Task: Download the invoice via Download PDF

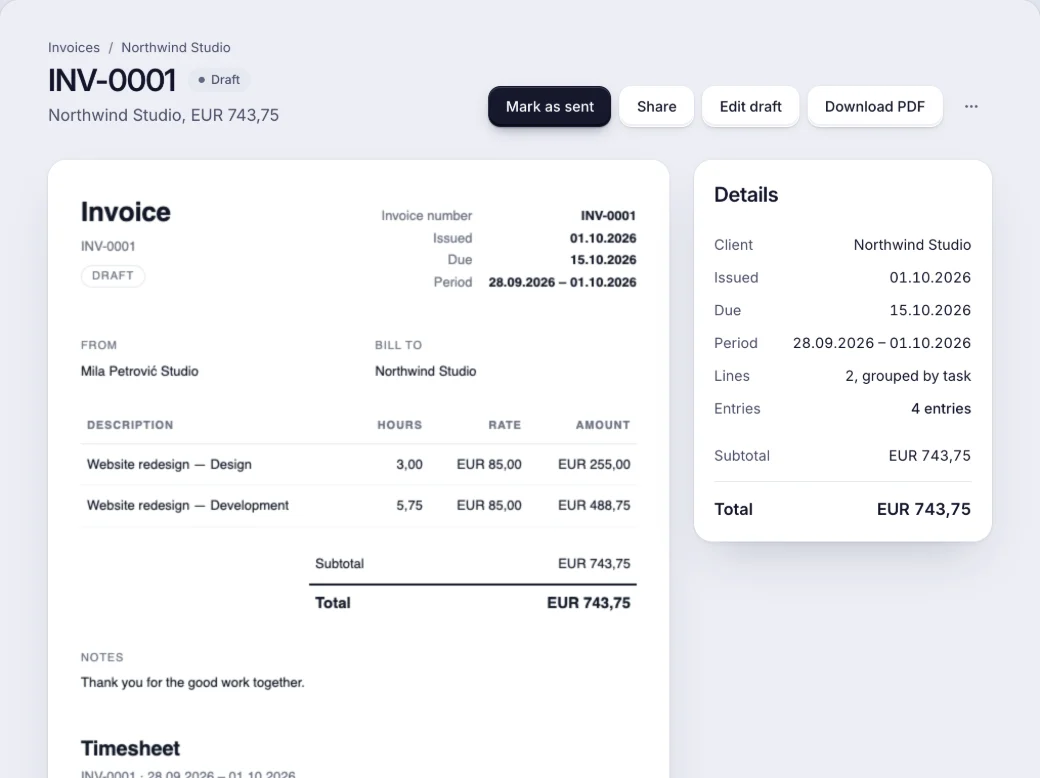Action: click(x=875, y=106)
